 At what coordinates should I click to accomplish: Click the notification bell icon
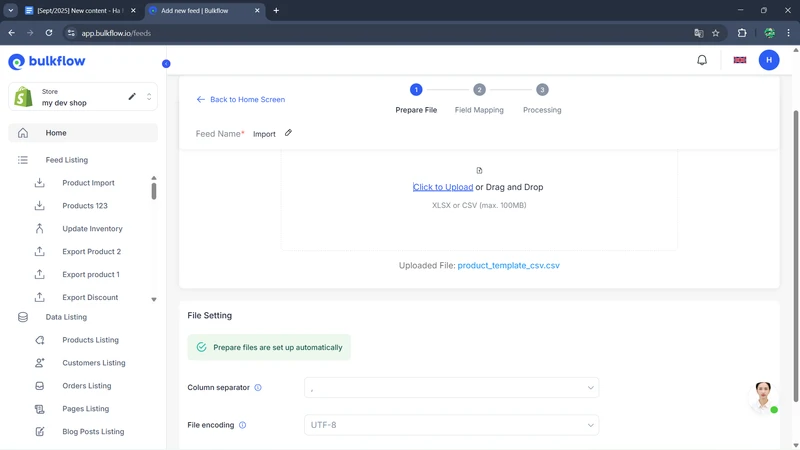pyautogui.click(x=702, y=60)
